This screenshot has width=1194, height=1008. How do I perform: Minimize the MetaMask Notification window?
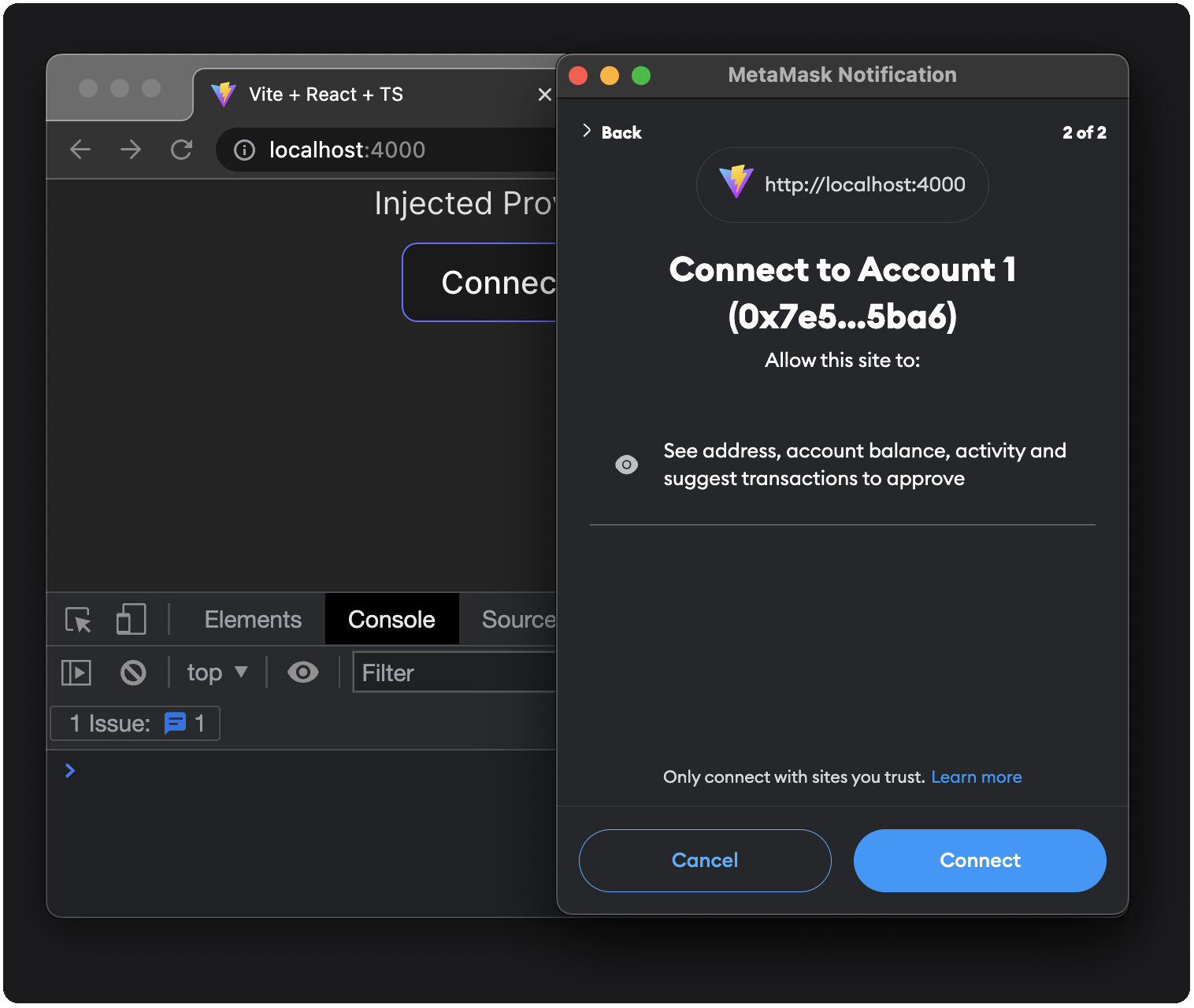610,75
